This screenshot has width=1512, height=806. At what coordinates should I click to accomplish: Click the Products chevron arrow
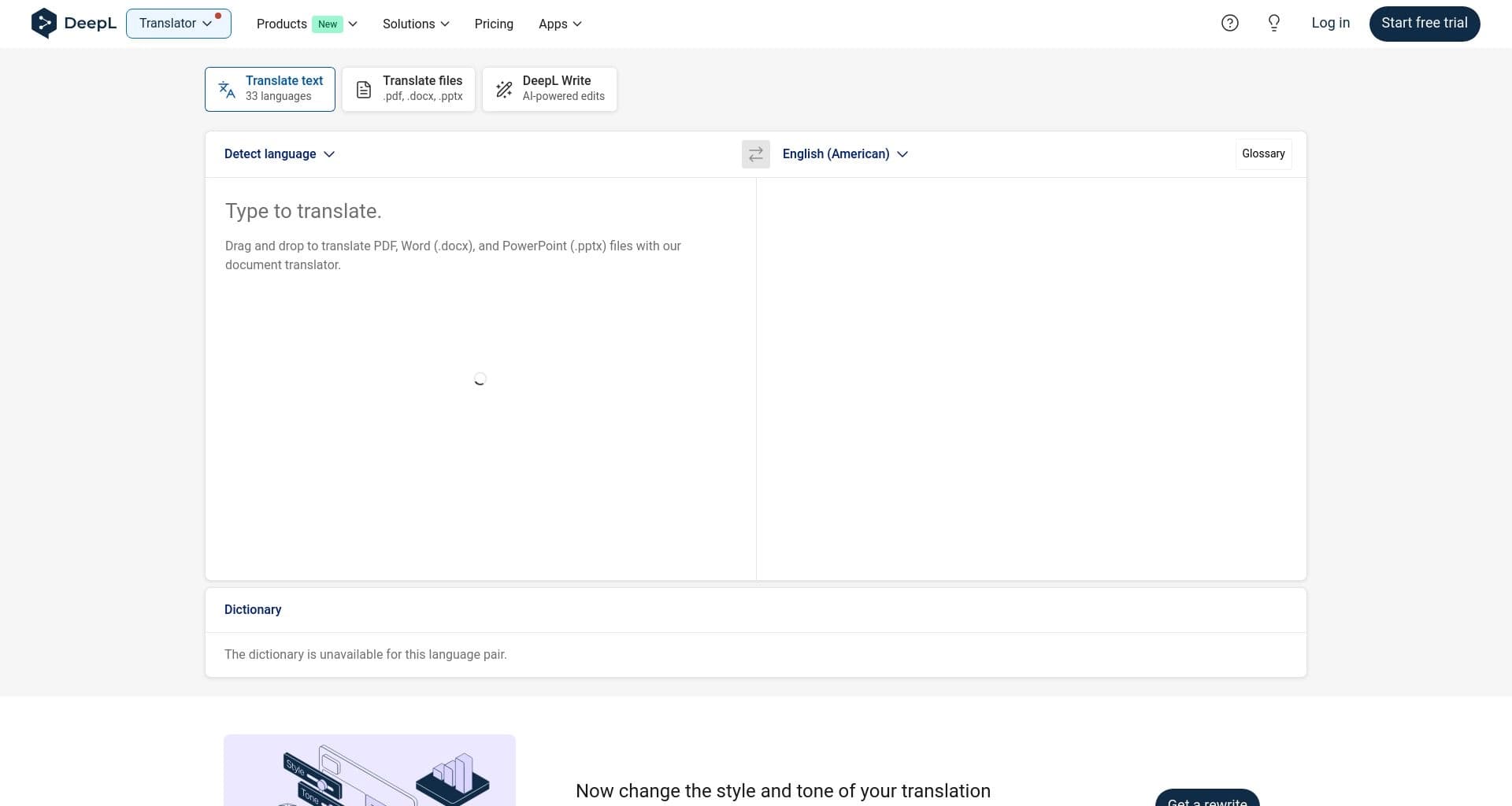353,24
